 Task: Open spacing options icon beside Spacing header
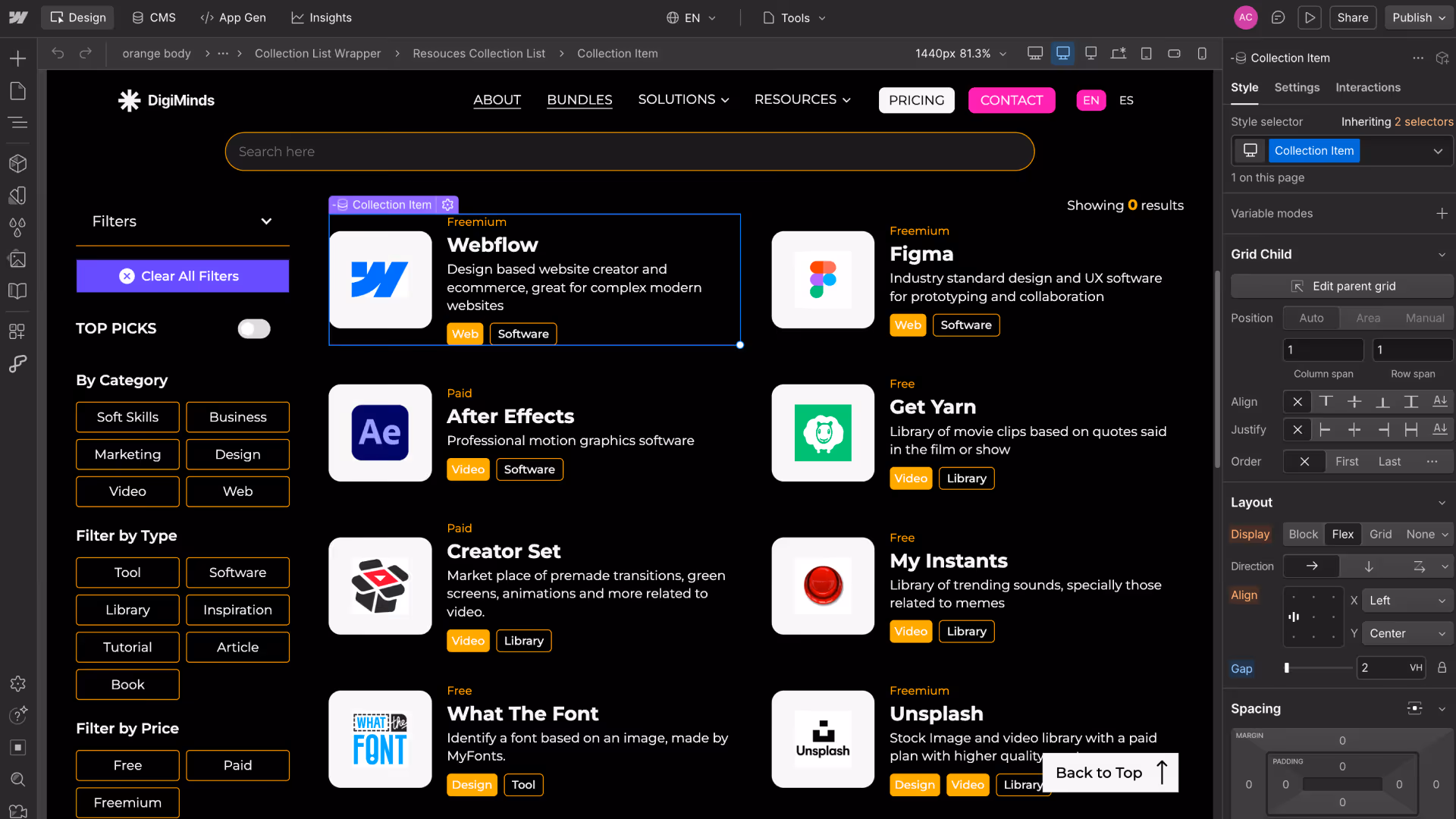tap(1414, 708)
